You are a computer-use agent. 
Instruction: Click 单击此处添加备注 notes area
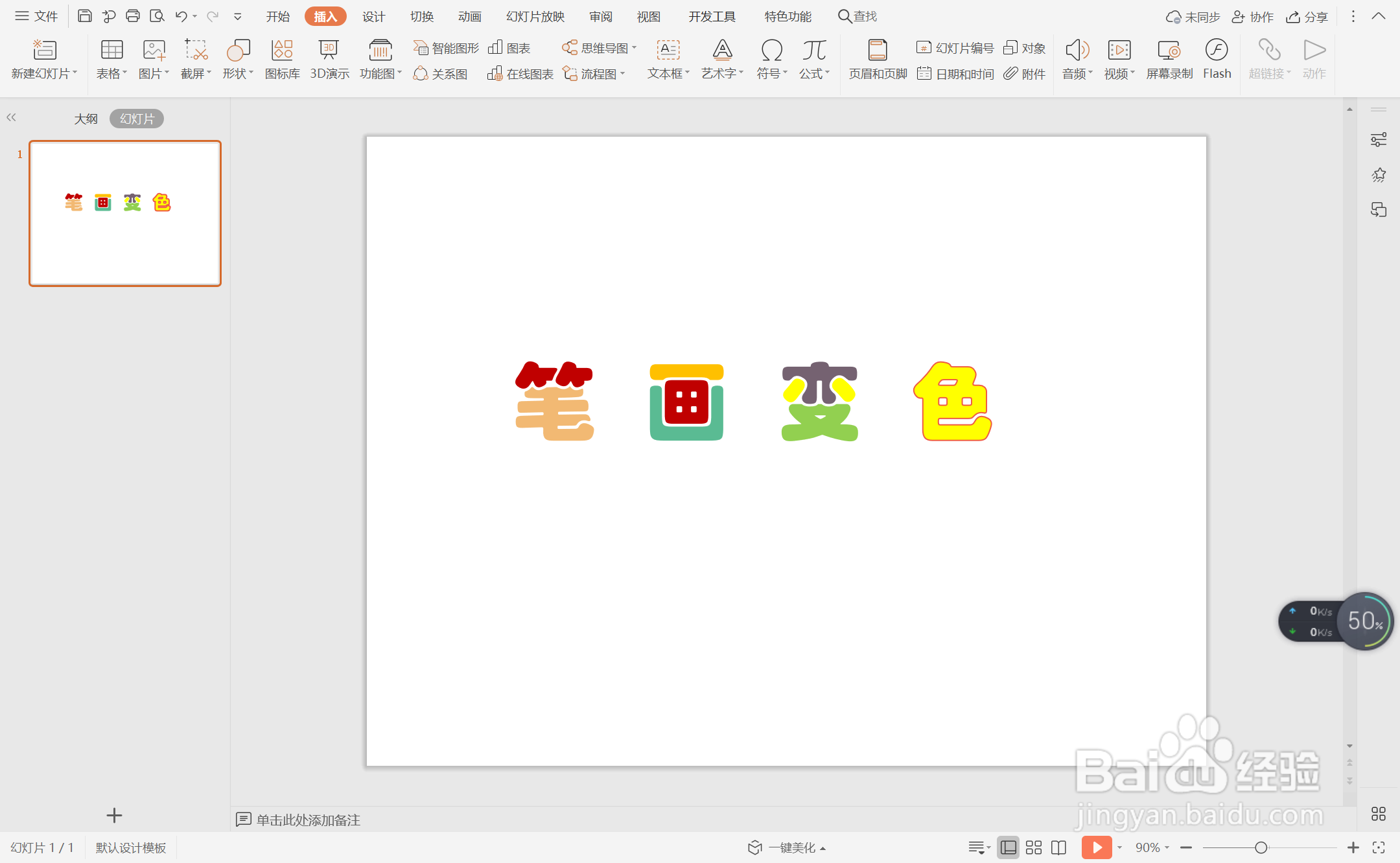[308, 820]
